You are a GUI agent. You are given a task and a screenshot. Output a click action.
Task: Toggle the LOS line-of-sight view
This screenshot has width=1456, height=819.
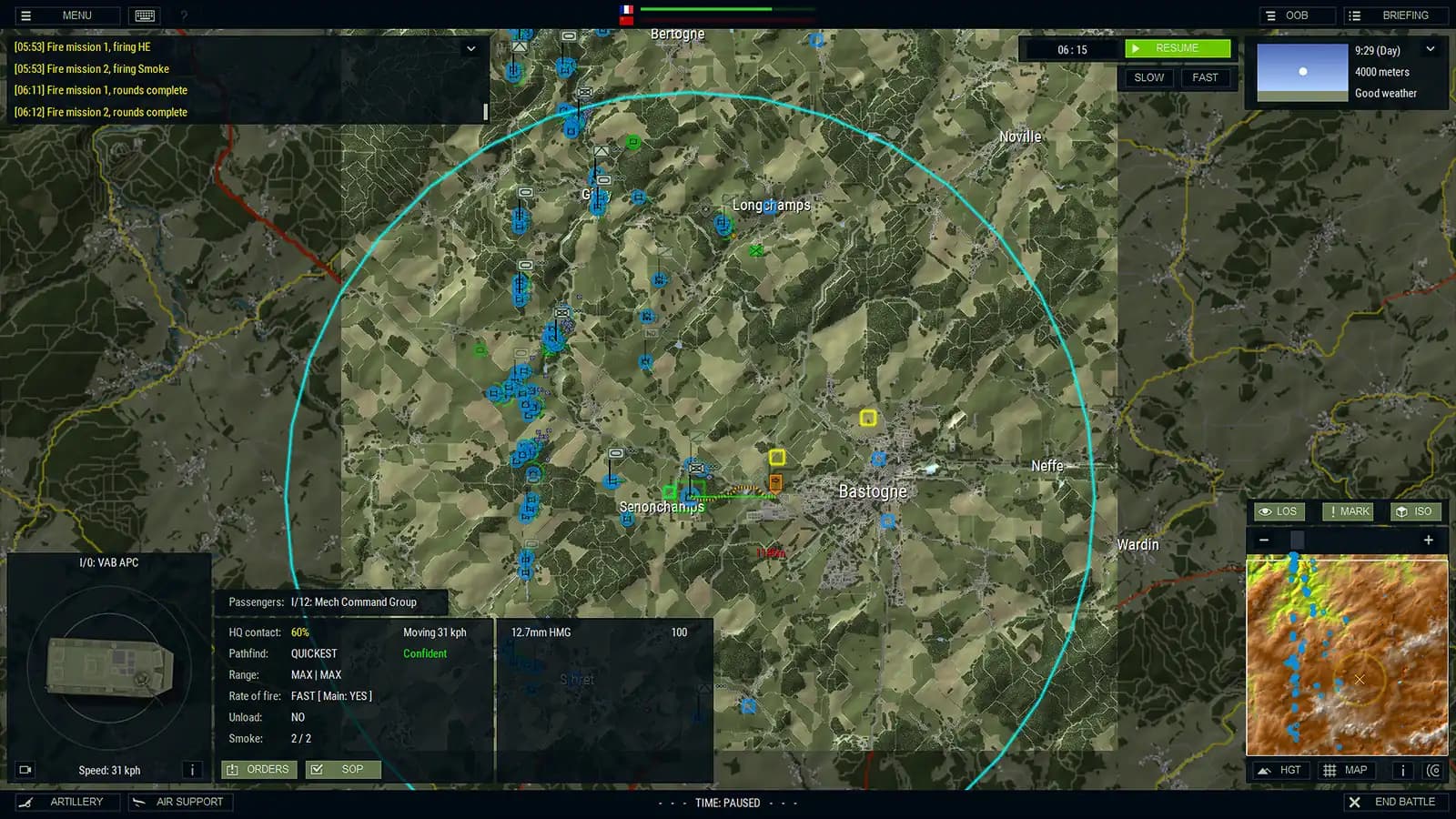pos(1278,511)
